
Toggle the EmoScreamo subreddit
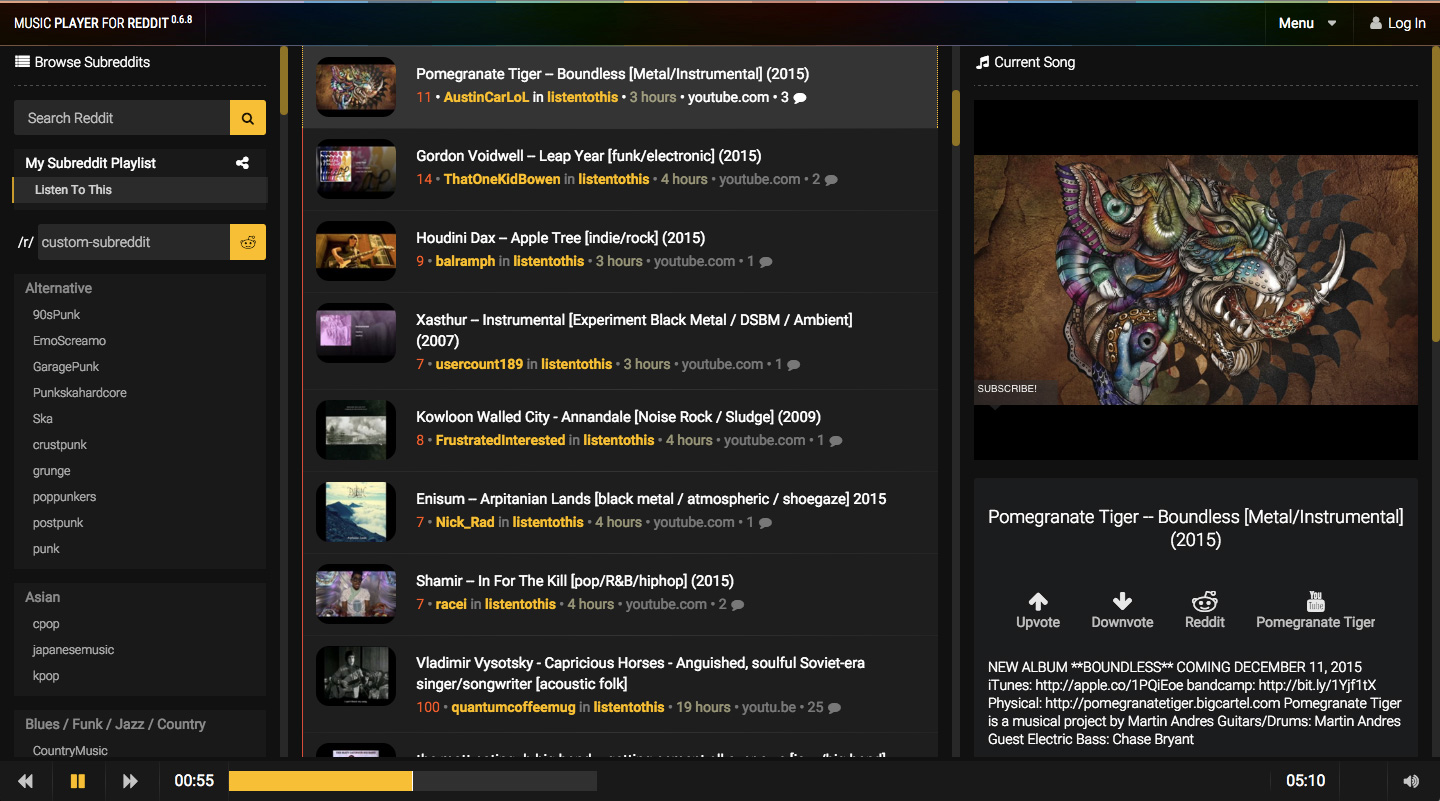pyautogui.click(x=69, y=341)
